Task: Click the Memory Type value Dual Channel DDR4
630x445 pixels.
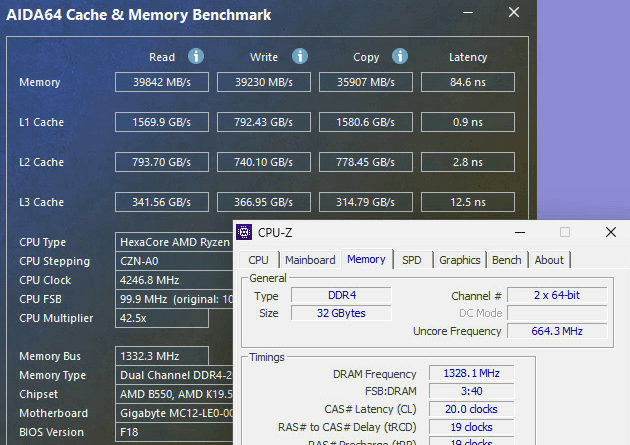Action: coord(174,375)
